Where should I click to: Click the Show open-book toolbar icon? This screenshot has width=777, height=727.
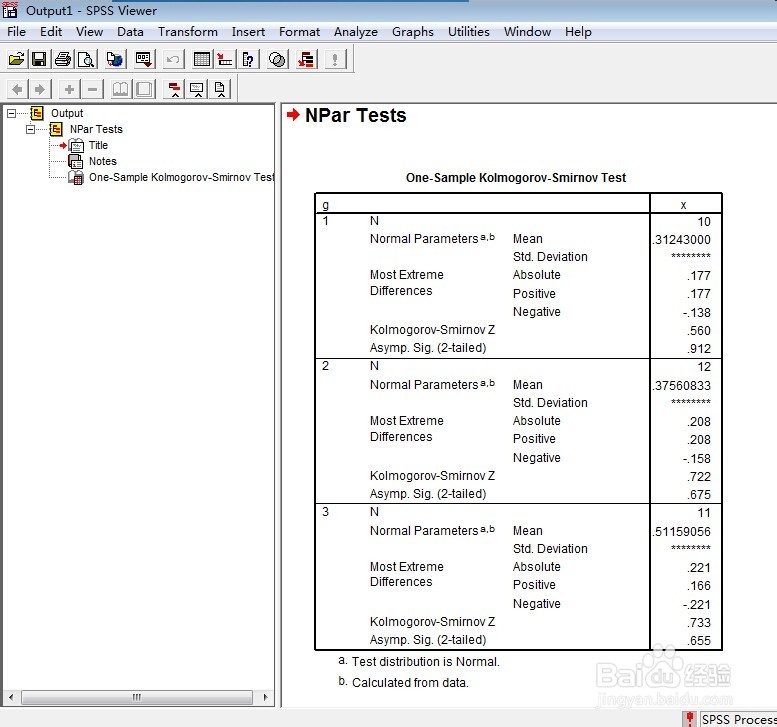tap(120, 89)
